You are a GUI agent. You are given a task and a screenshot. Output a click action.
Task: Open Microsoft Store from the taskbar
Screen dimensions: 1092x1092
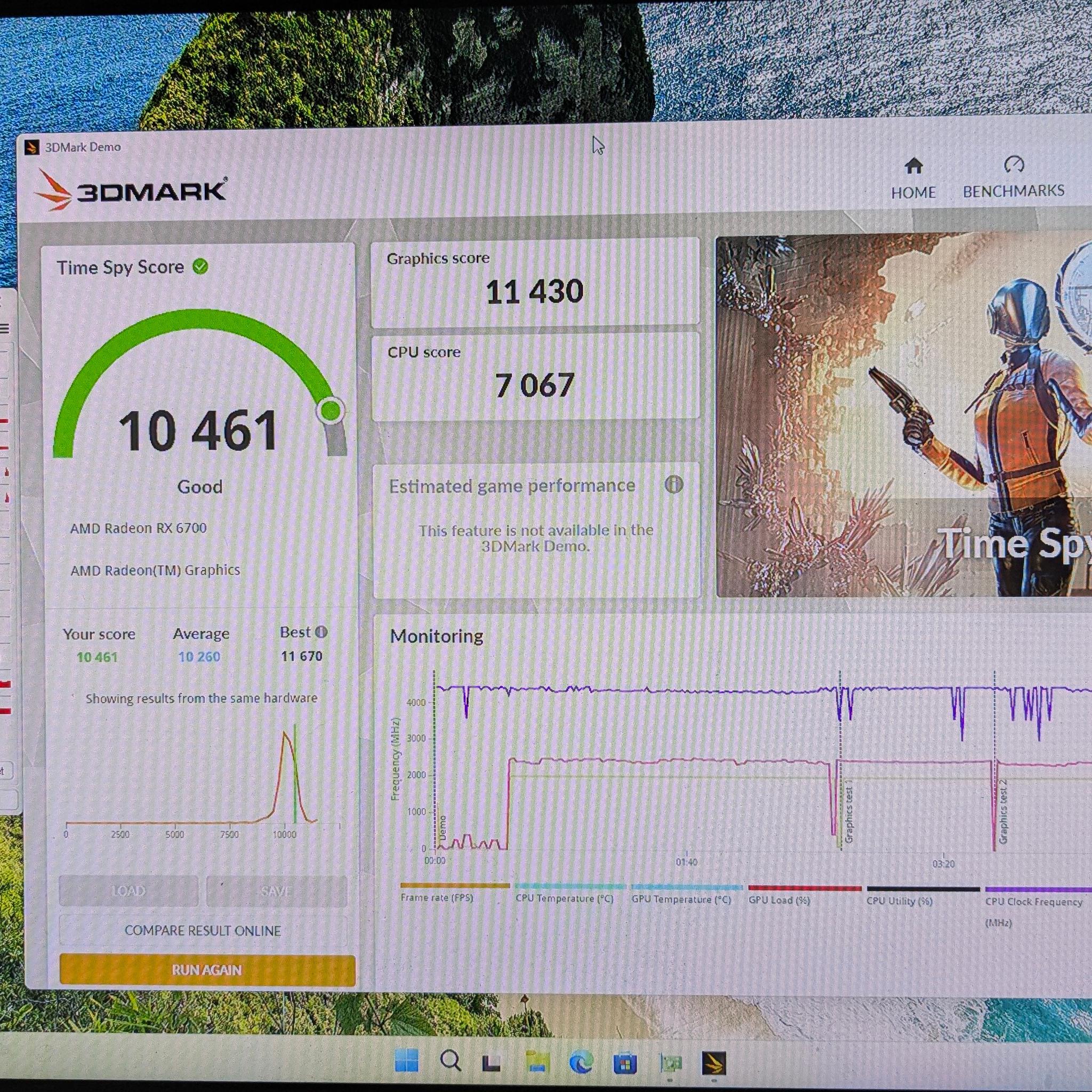click(x=625, y=1064)
